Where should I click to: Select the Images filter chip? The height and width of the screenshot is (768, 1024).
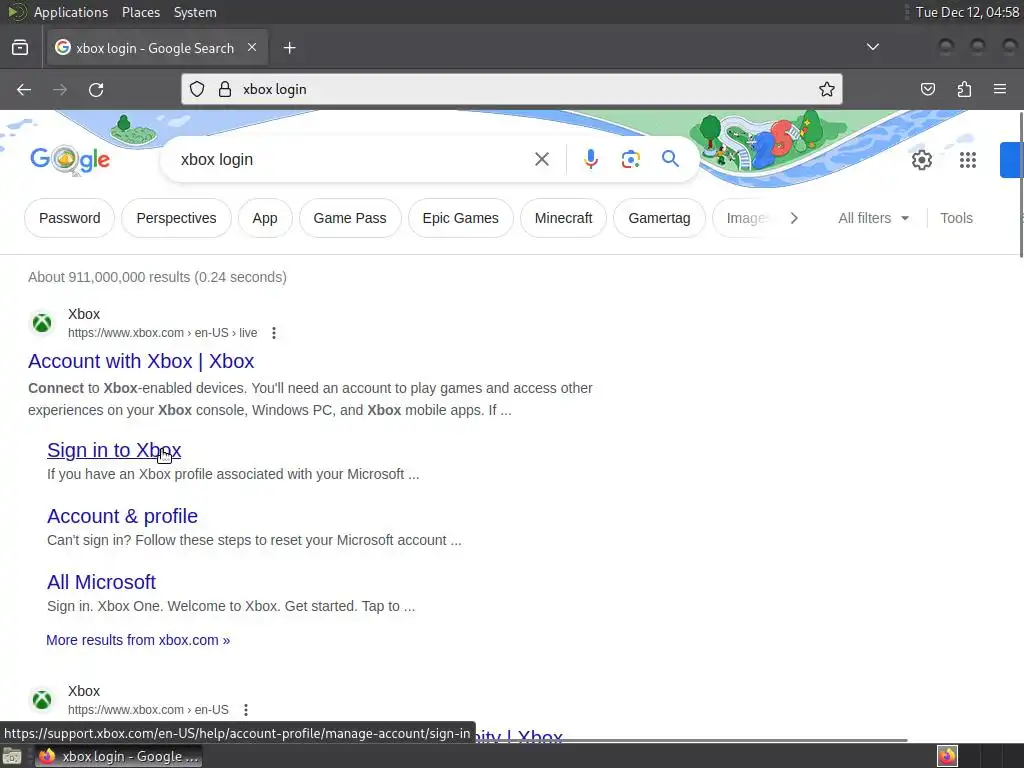[x=747, y=218]
